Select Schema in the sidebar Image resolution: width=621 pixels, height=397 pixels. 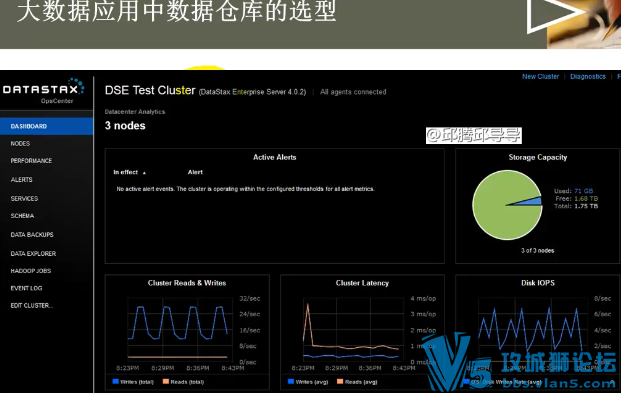(22, 216)
